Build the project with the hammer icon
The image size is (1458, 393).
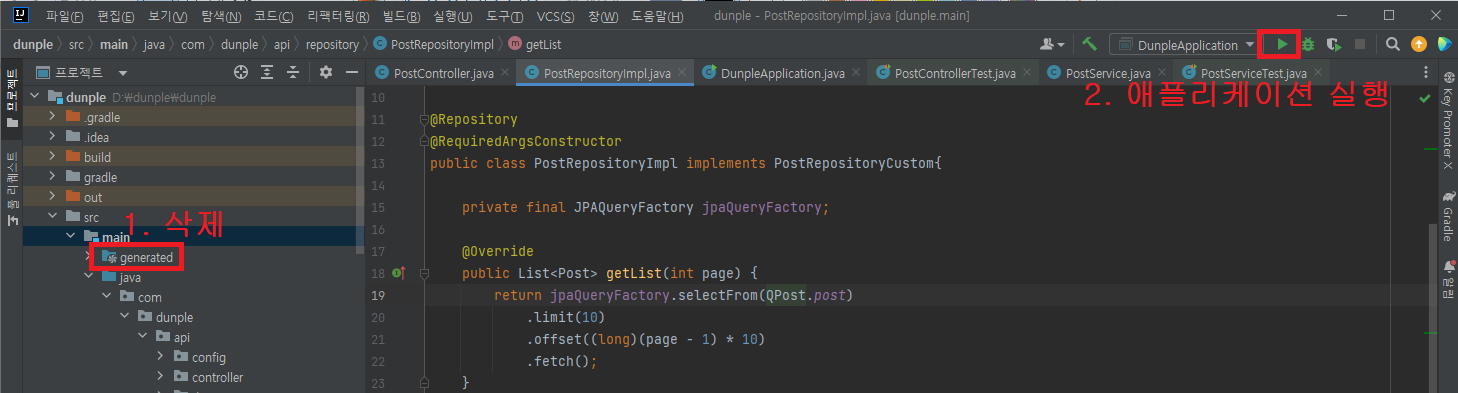(1091, 44)
